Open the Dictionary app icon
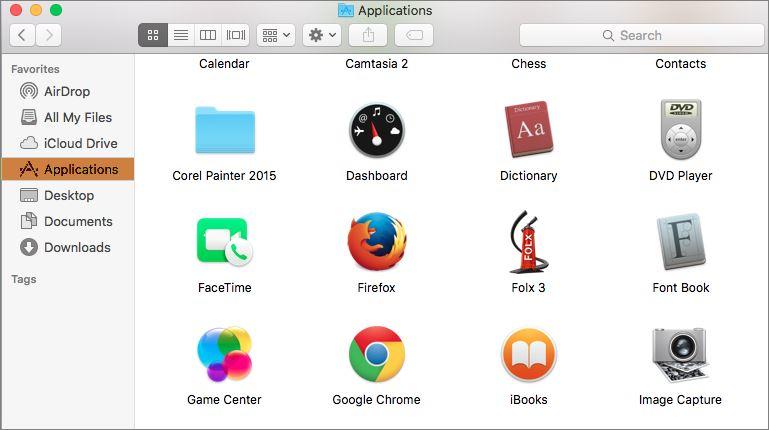The image size is (769, 430). coord(529,129)
